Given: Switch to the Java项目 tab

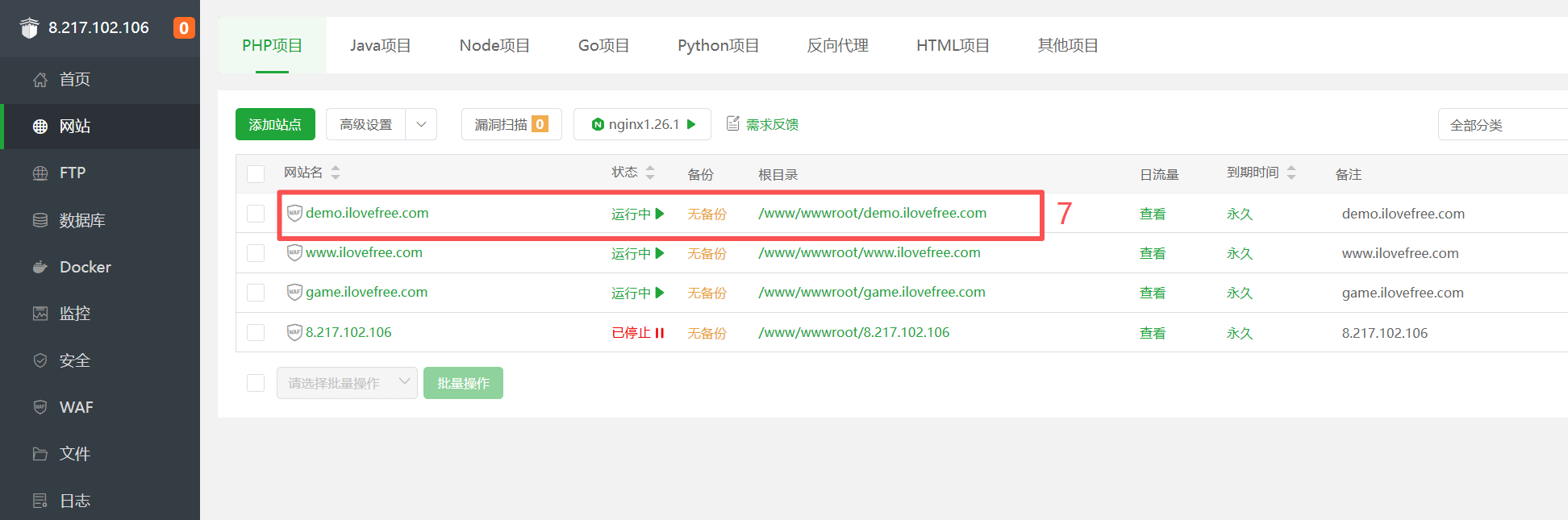Looking at the screenshot, I should point(380,46).
